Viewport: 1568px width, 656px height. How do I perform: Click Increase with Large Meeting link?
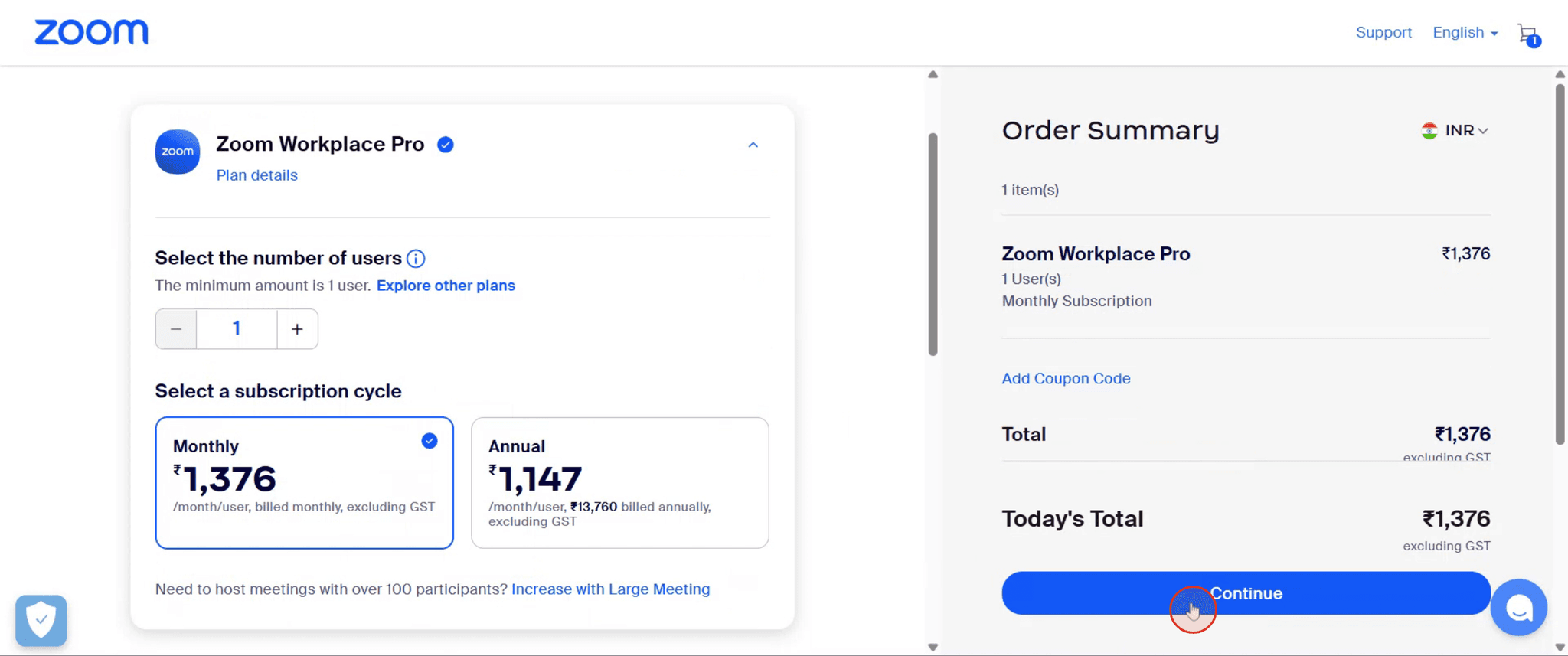pos(610,589)
